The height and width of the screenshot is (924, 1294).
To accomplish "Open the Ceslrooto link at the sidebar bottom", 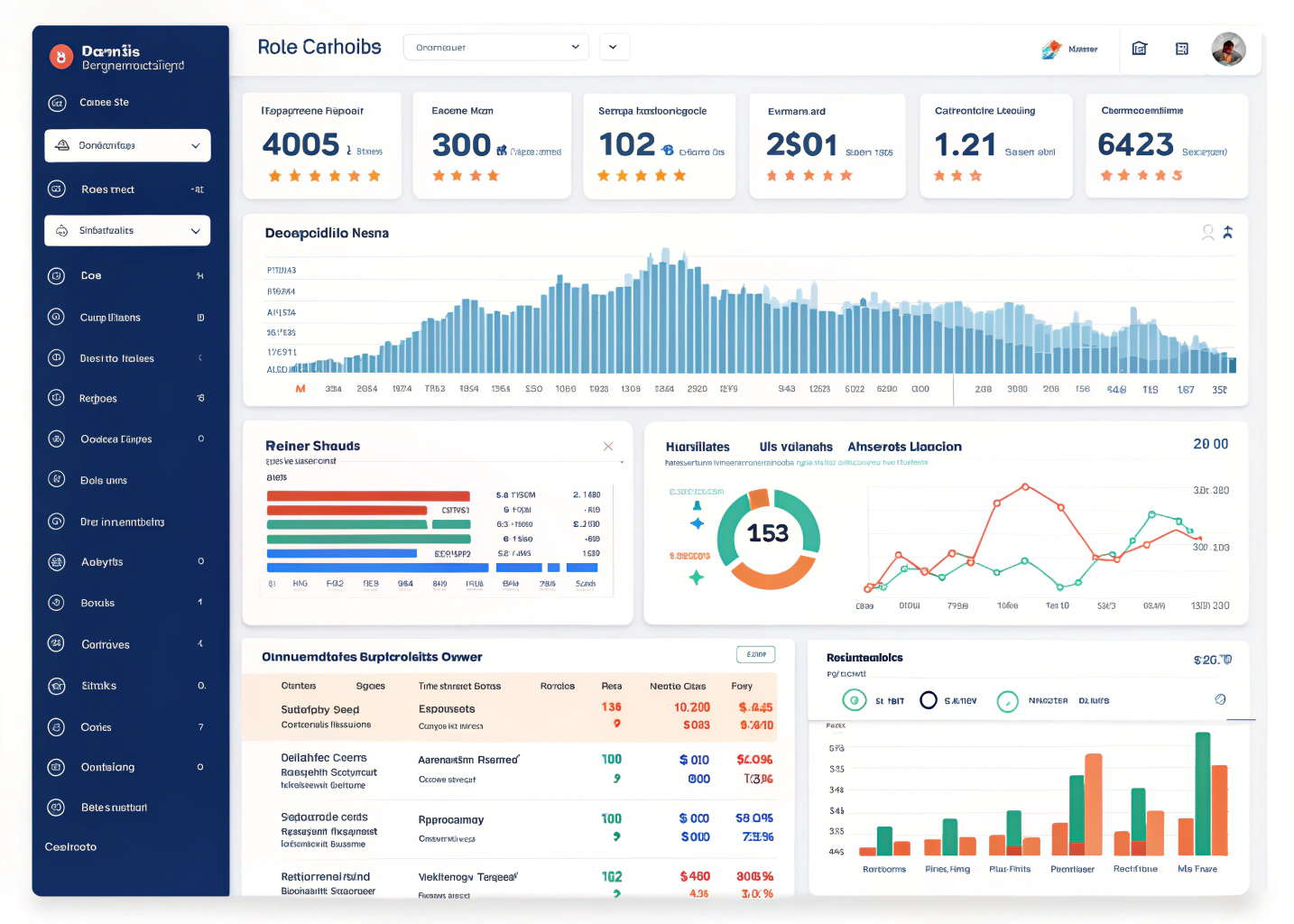I will point(70,846).
